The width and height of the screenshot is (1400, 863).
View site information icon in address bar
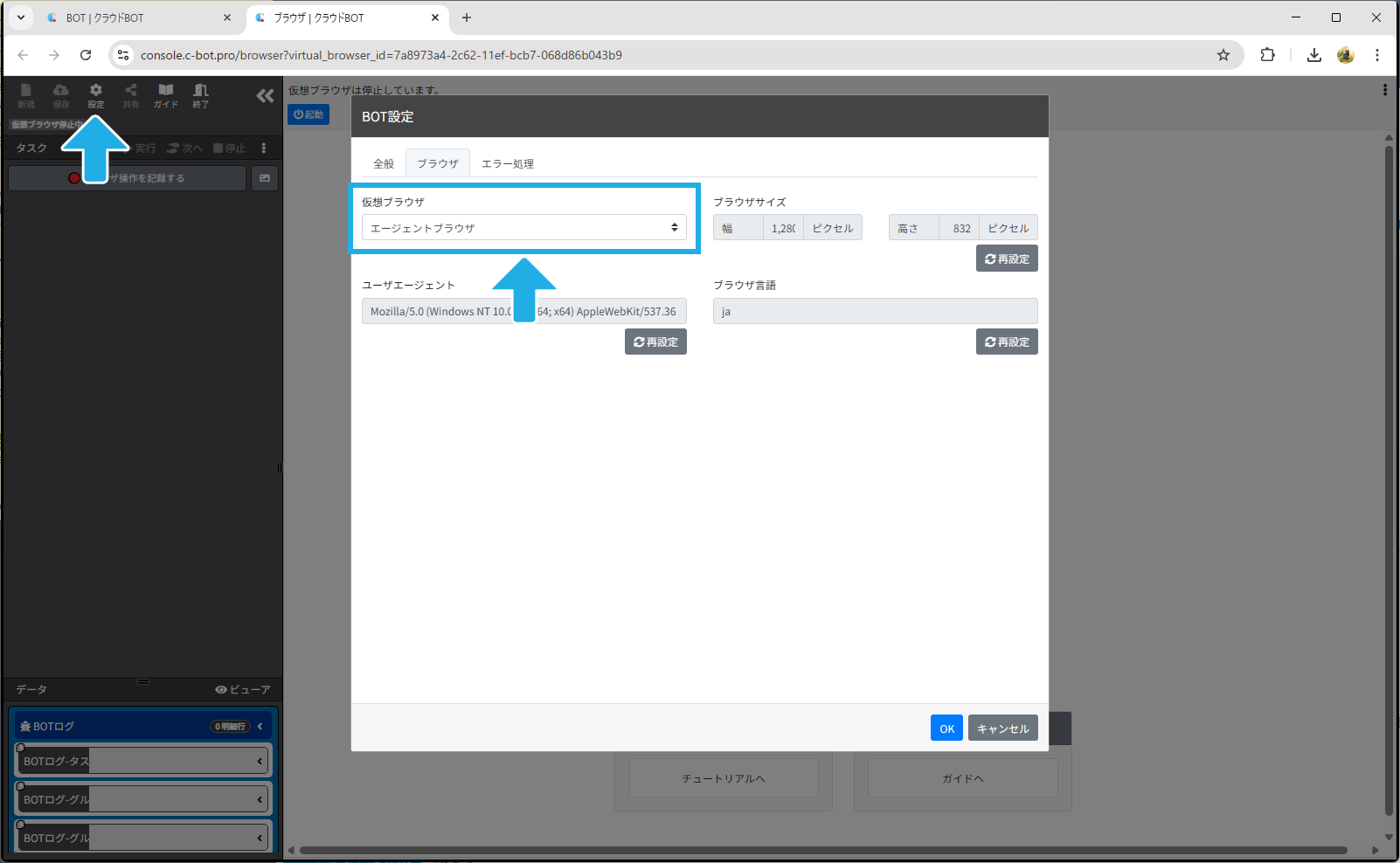click(123, 55)
